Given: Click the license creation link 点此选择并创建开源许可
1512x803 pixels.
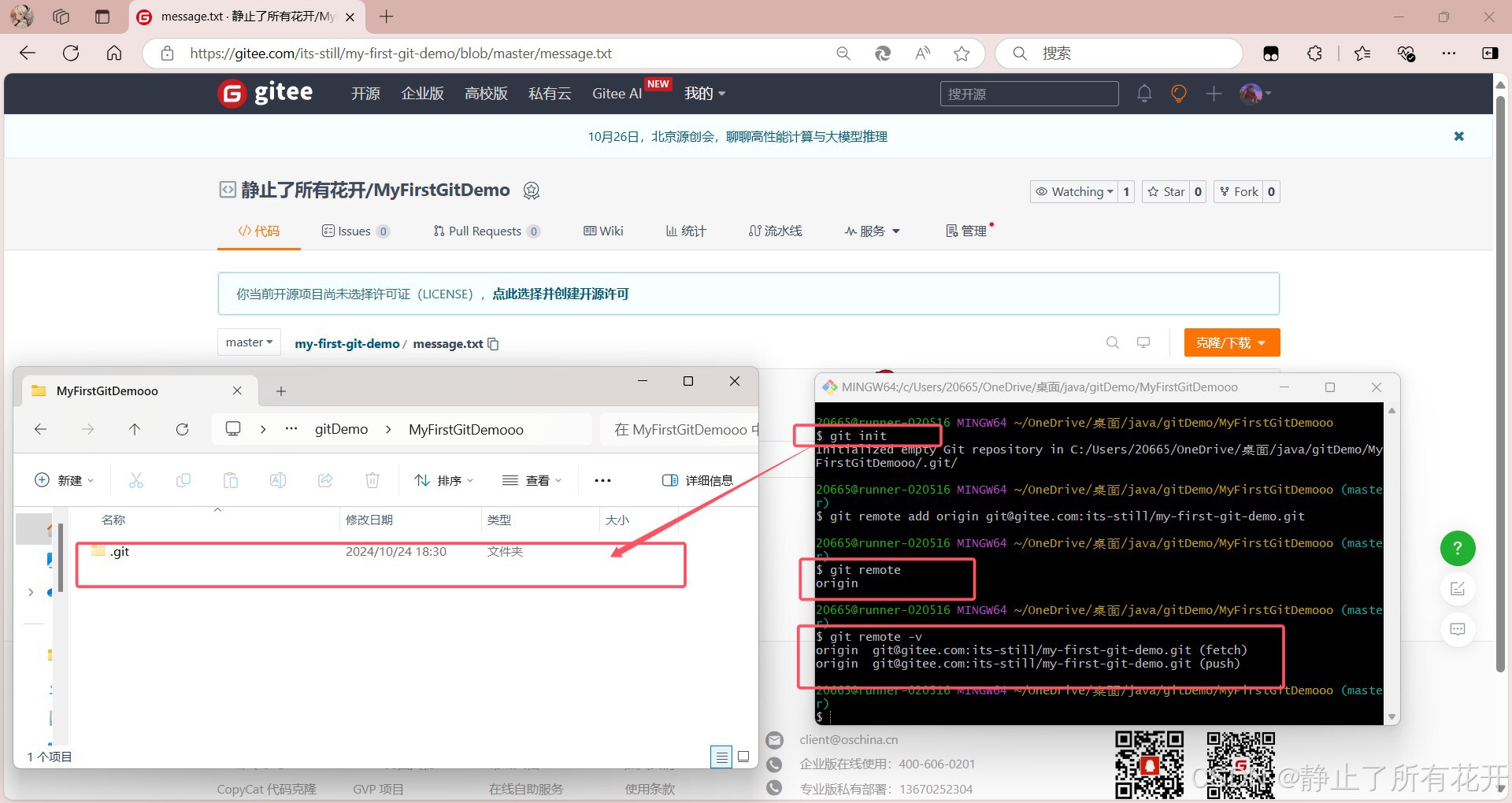Looking at the screenshot, I should 561,294.
